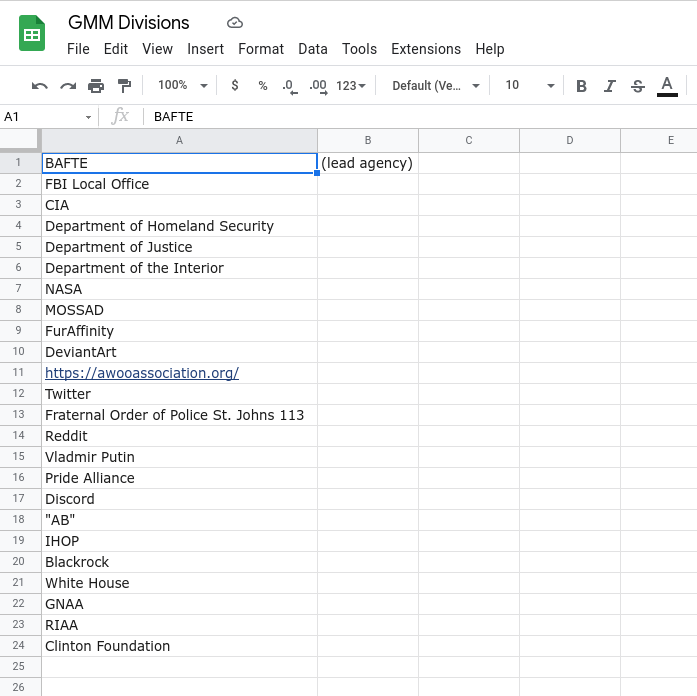Format cell as percent
Screen dimensions: 697x696
tap(263, 85)
